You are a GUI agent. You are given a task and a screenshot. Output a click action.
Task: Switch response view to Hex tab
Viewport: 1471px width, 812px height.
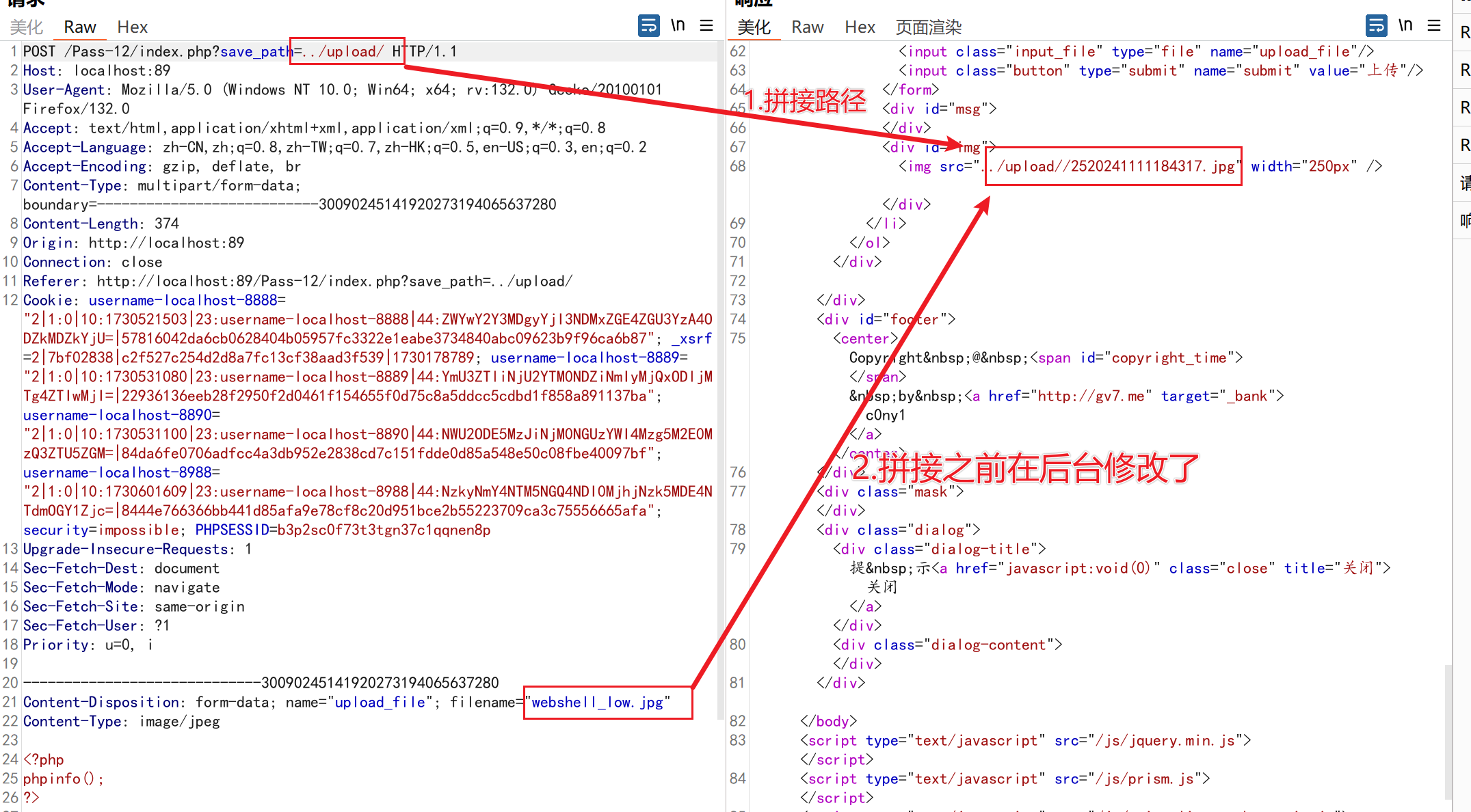point(860,27)
